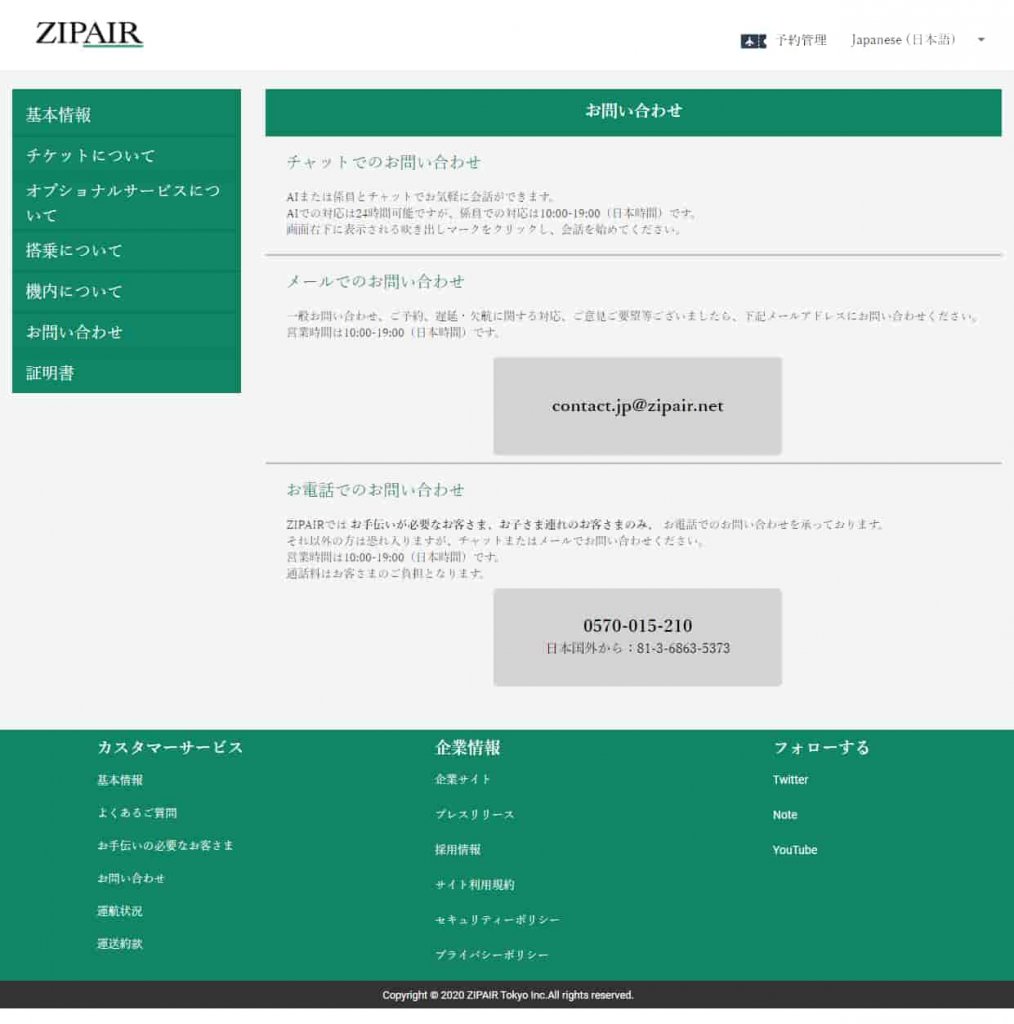Image resolution: width=1014 pixels, height=1024 pixels.
Task: Open the Japanese (日本語) language dropdown
Action: click(917, 40)
